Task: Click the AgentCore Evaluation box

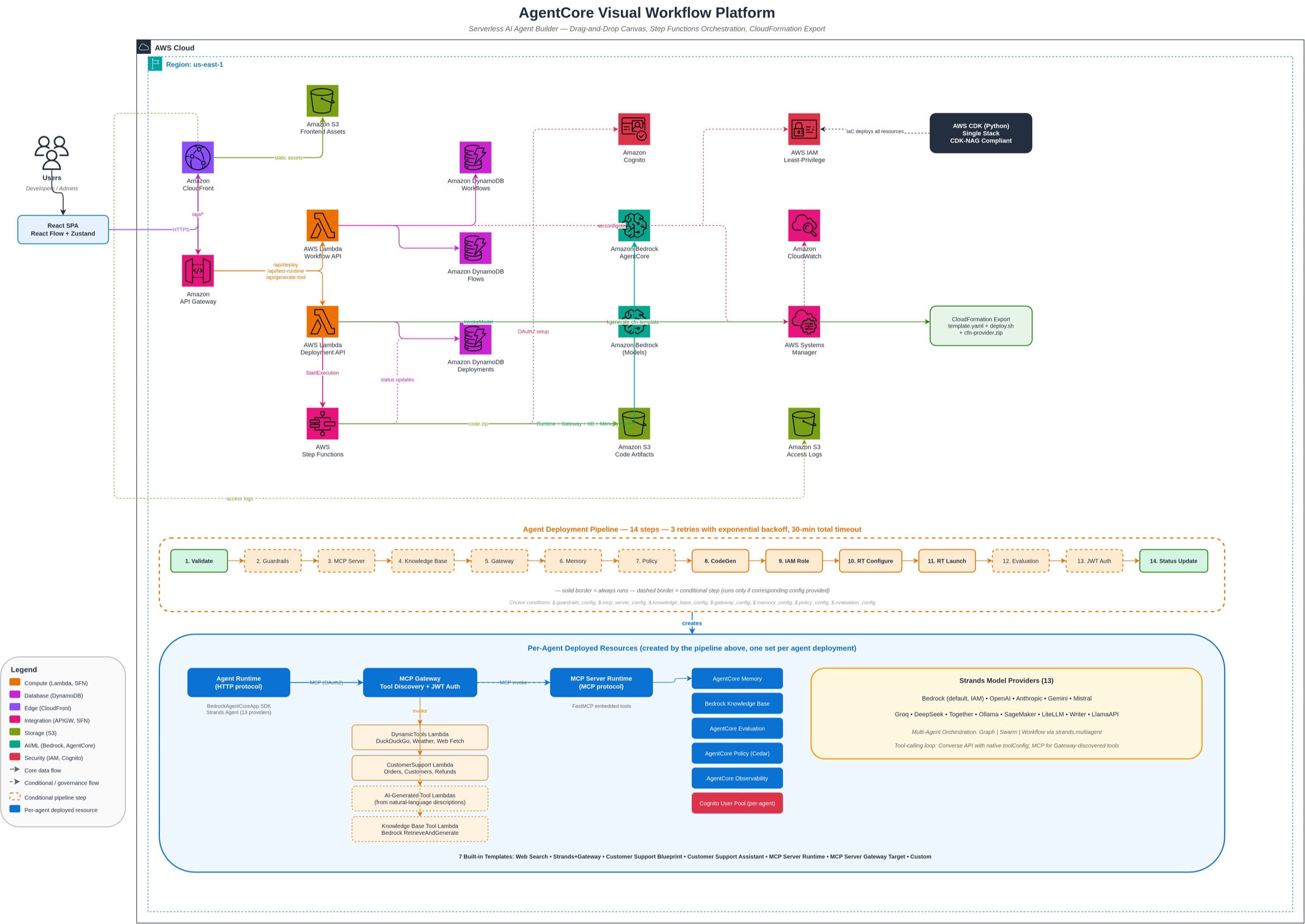Action: tap(737, 728)
